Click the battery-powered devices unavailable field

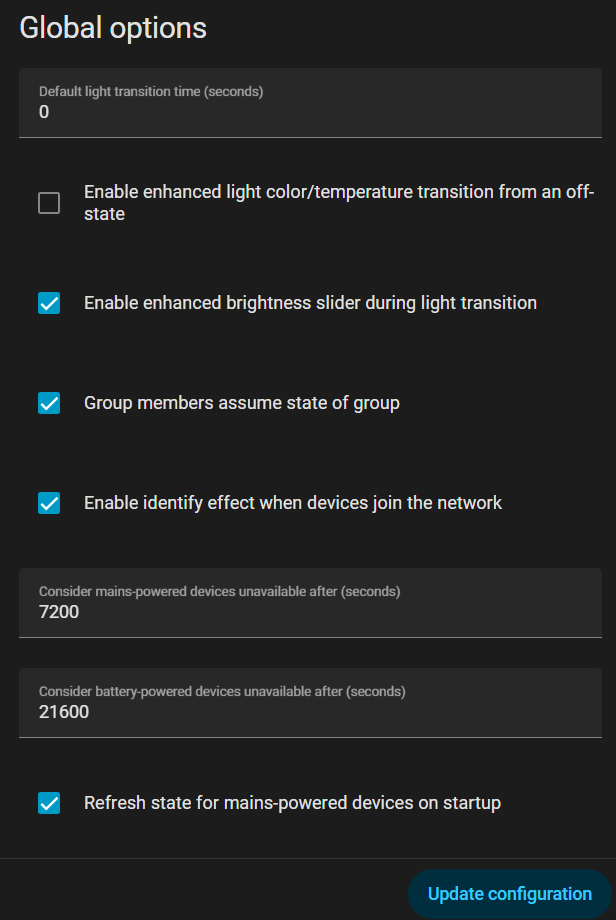[x=310, y=703]
